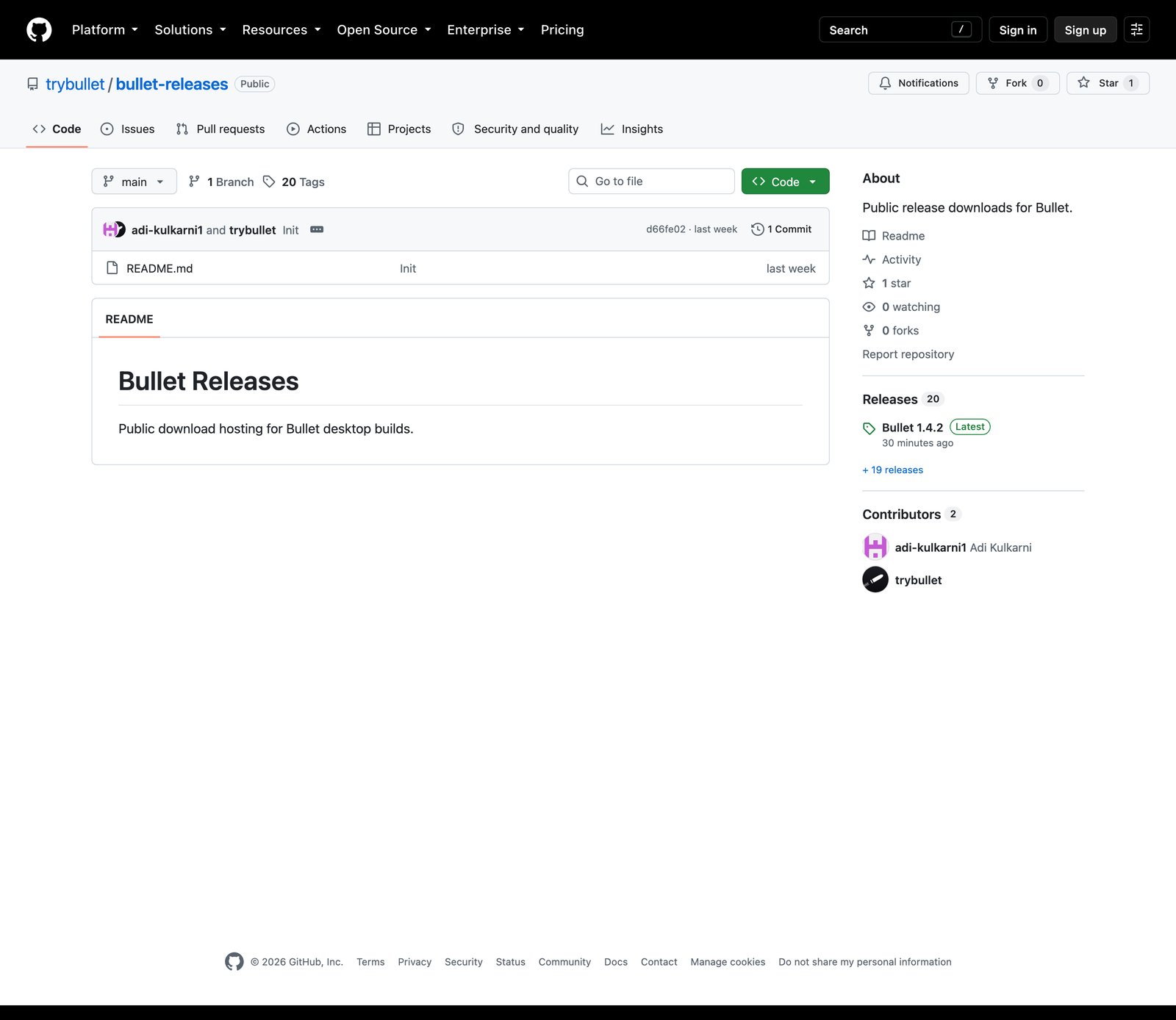Switch to the Issues tab

(128, 129)
